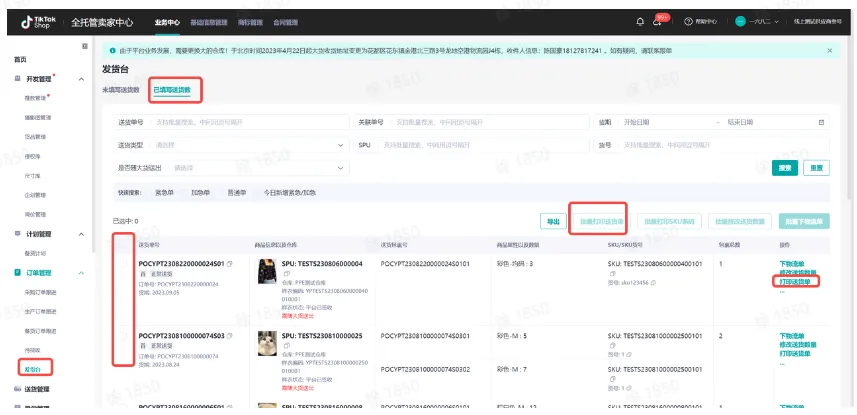
Task: Open the notification bell
Action: click(640, 22)
